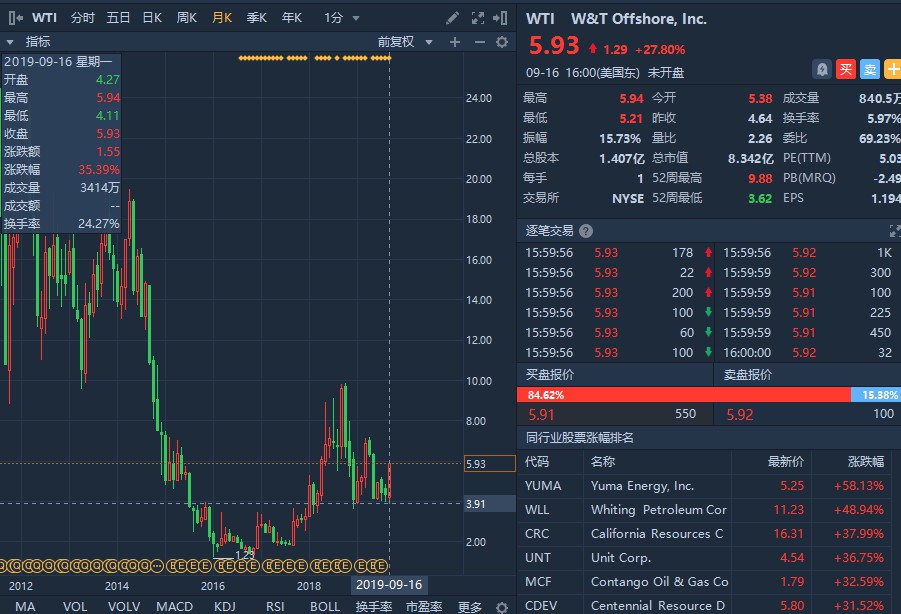
Task: Collapse the left panel with the arrow icon
Action: pos(14,18)
